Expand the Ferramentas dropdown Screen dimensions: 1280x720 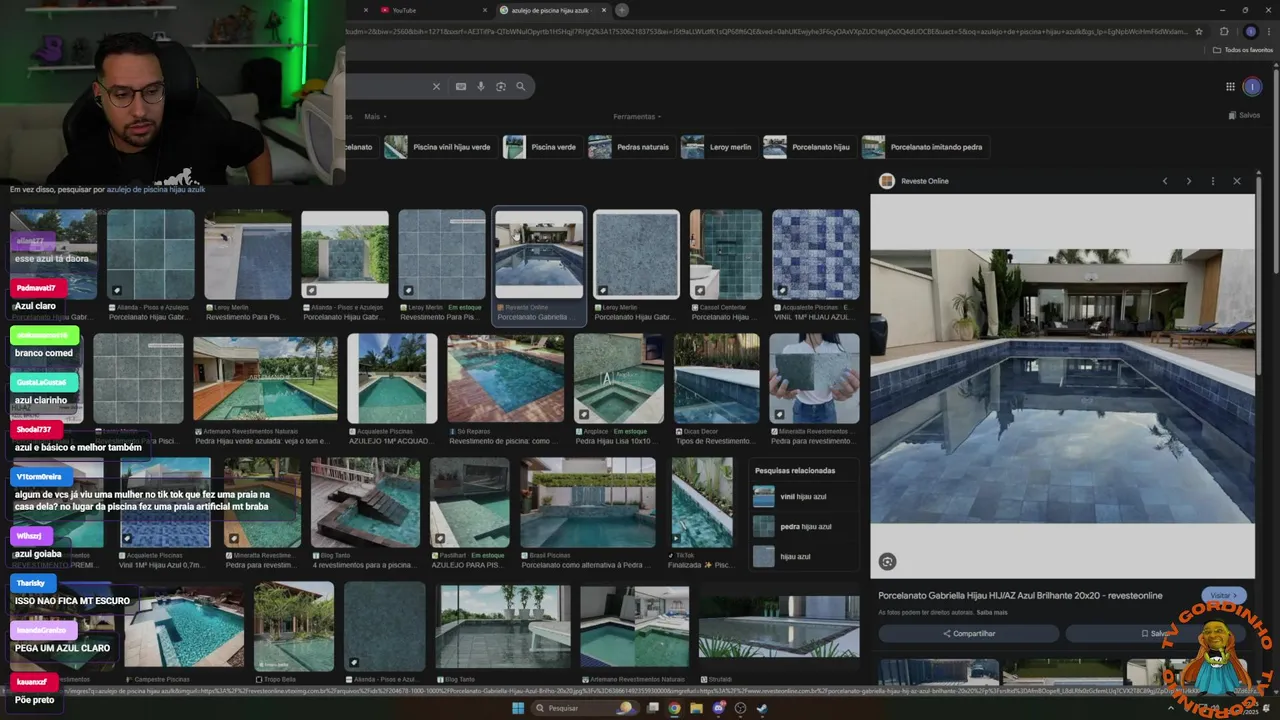tap(637, 117)
